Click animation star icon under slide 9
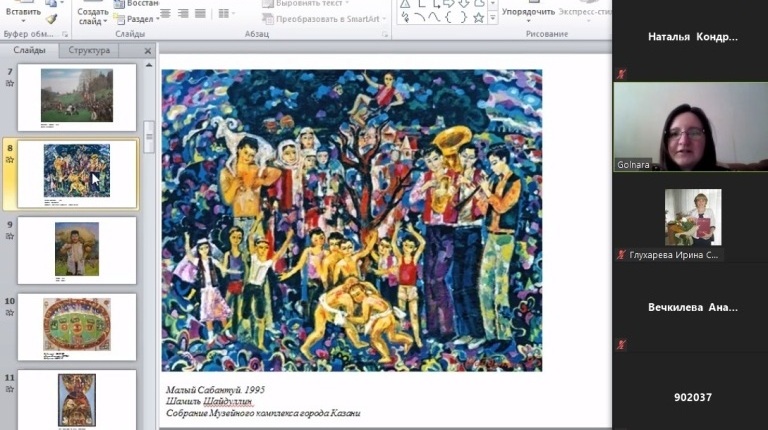 click(10, 237)
